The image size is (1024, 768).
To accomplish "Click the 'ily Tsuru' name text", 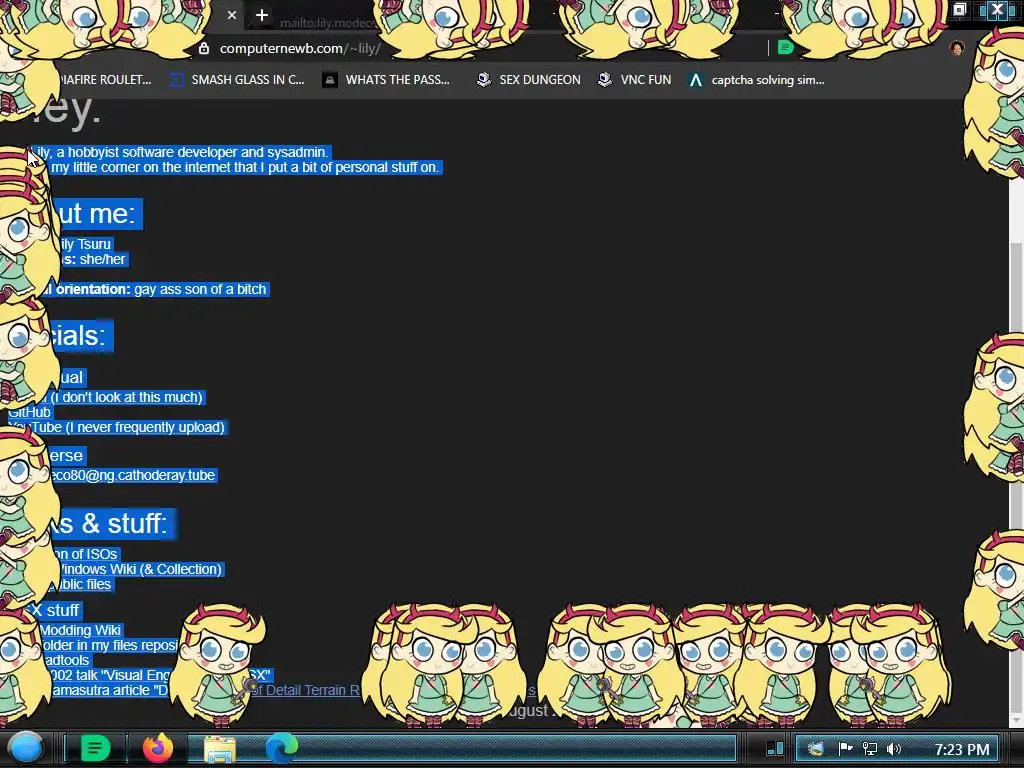I will [x=85, y=244].
